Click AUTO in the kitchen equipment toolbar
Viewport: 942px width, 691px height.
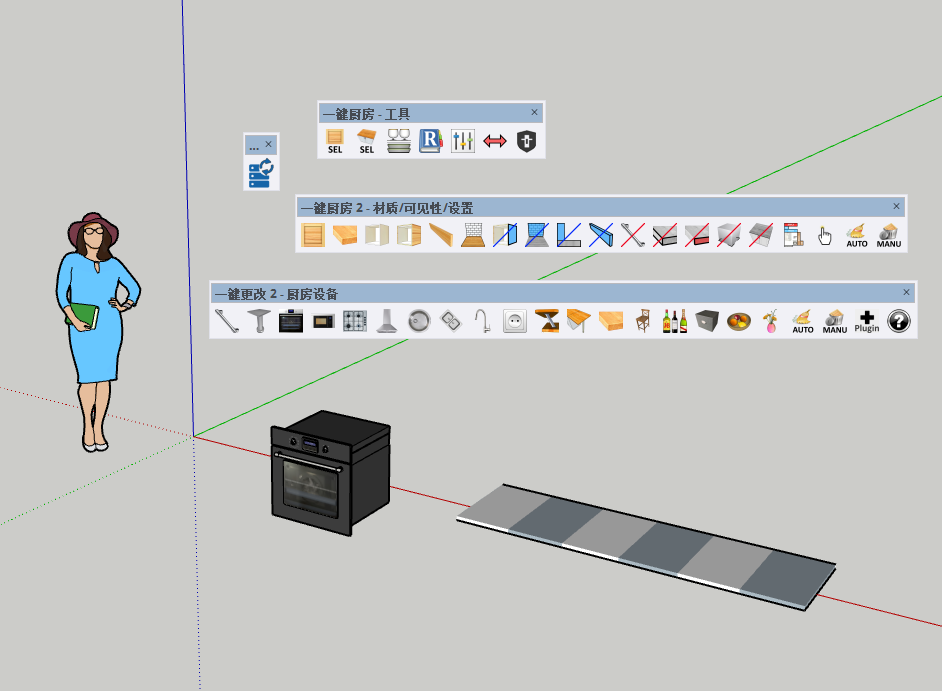click(803, 321)
